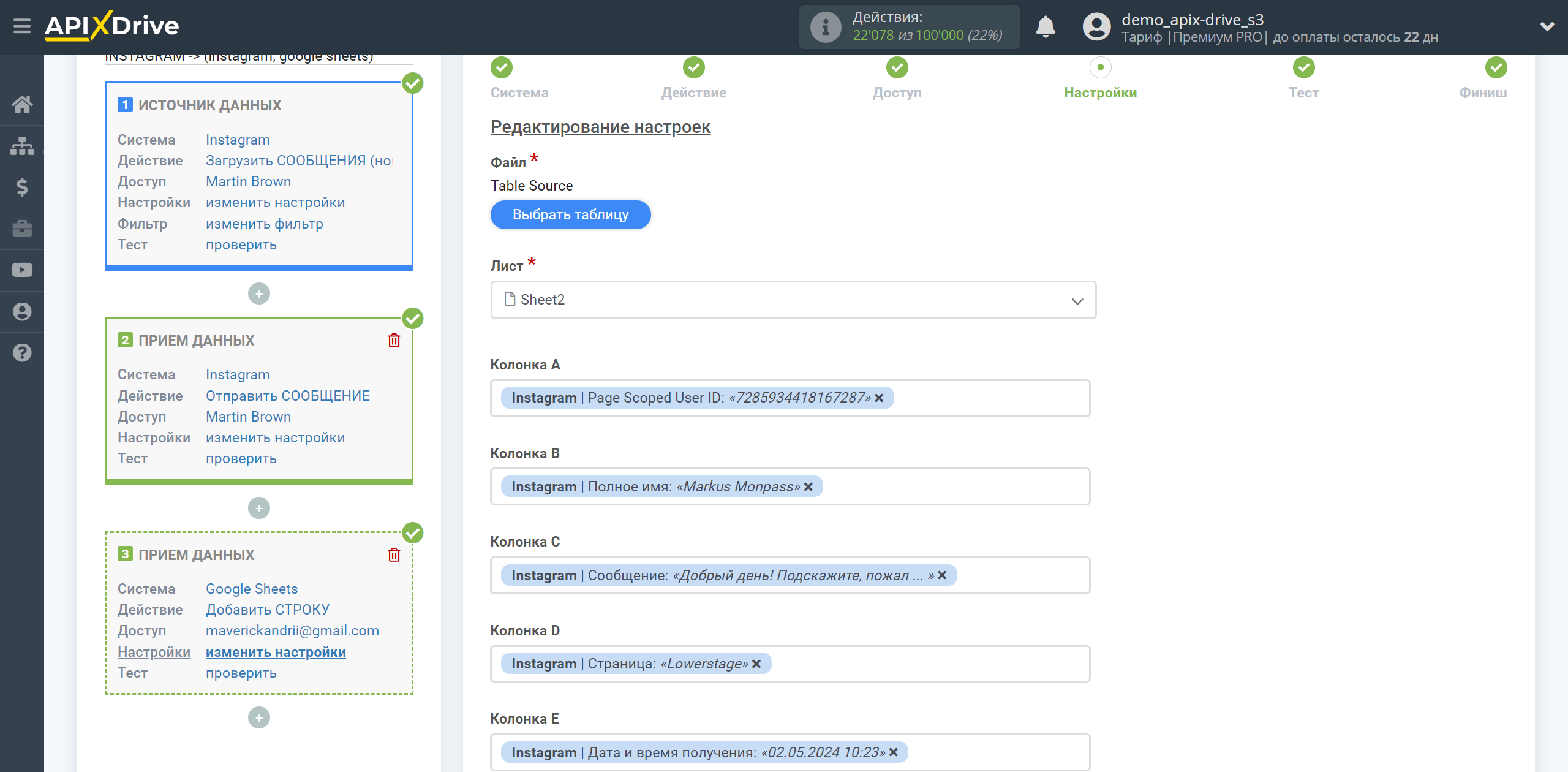Viewport: 1568px width, 772px height.
Task: Open Google Sheets system link
Action: (x=252, y=589)
